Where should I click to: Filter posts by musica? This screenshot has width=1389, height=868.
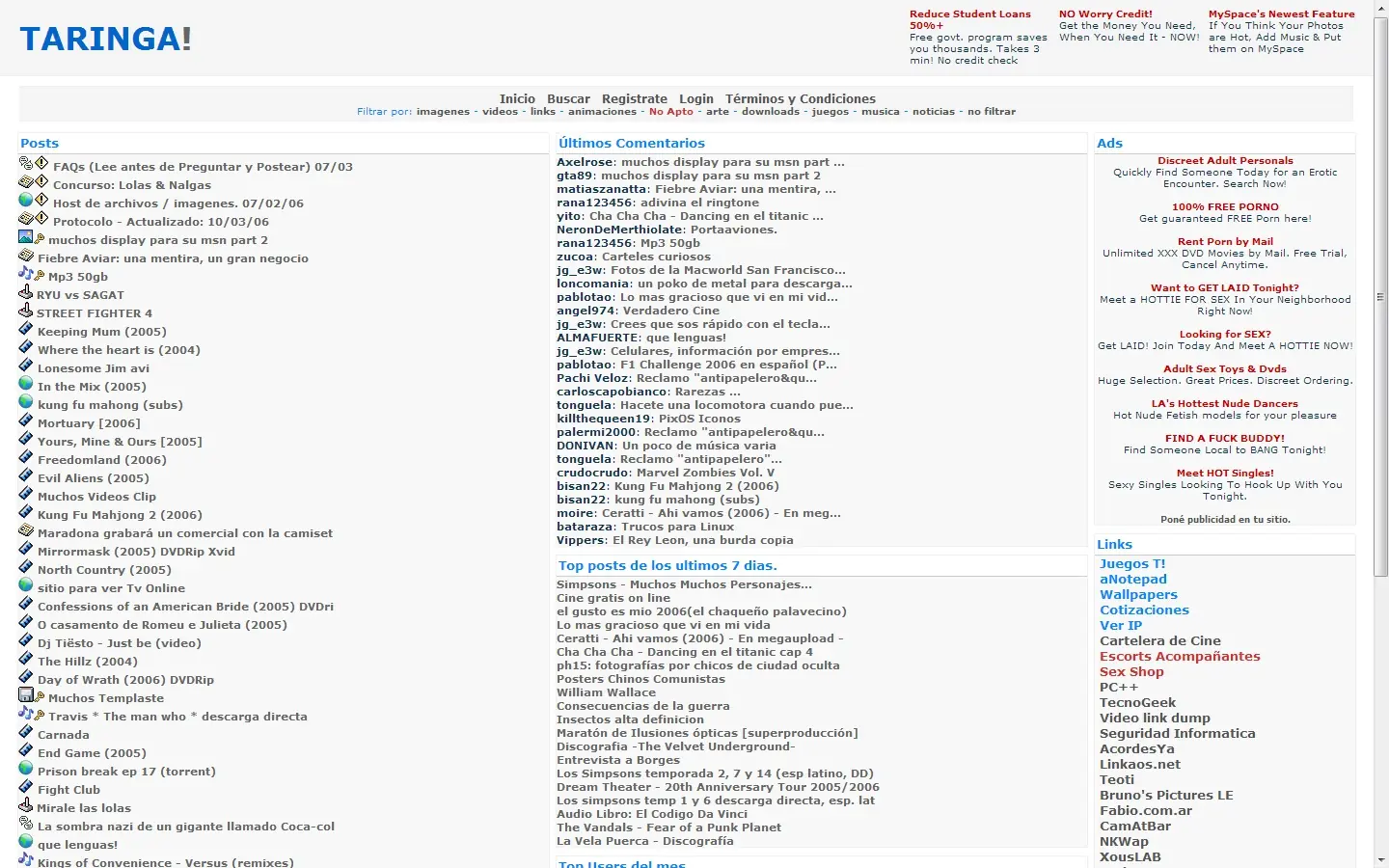(881, 112)
